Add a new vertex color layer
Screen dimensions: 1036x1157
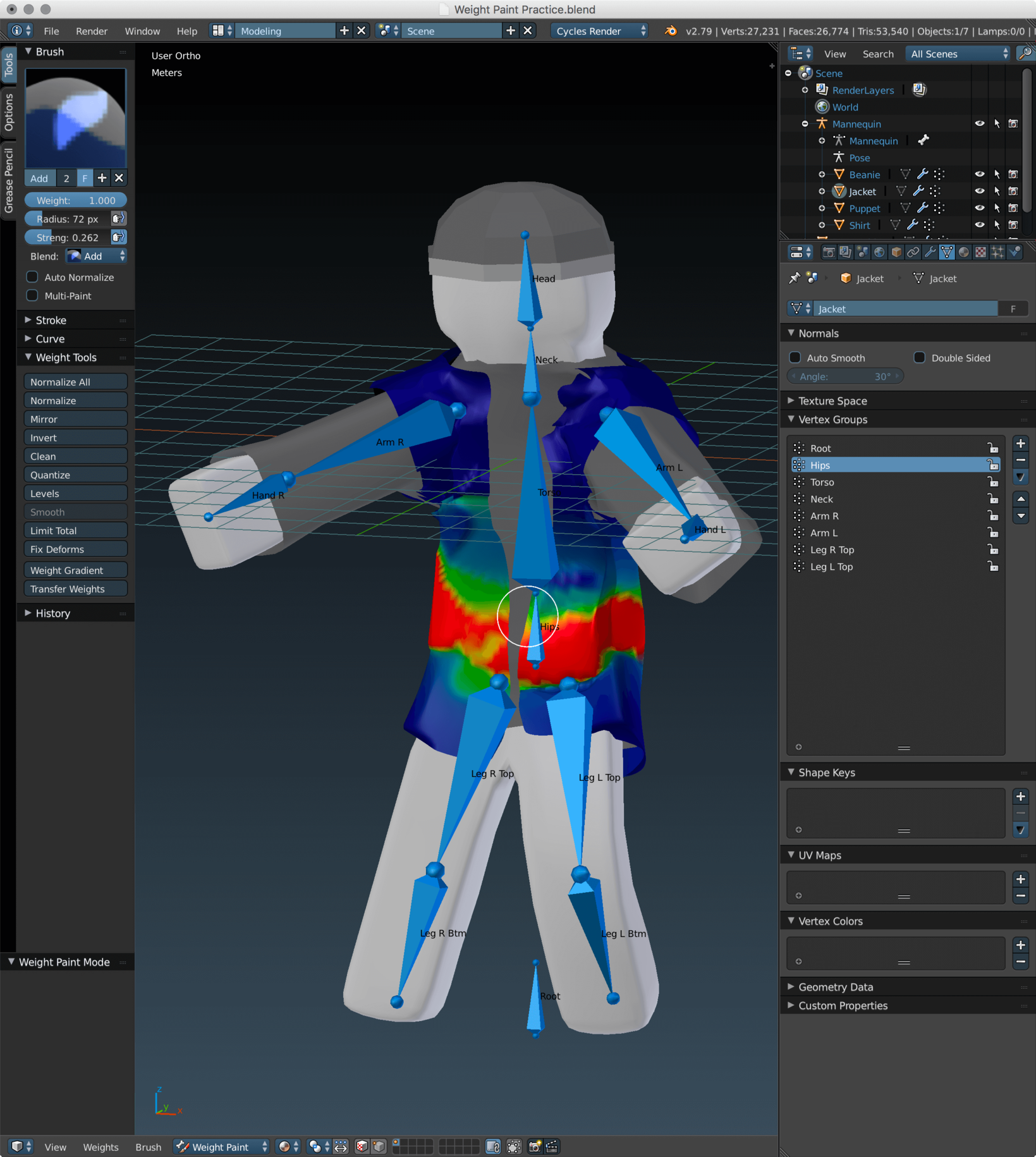(x=1020, y=945)
